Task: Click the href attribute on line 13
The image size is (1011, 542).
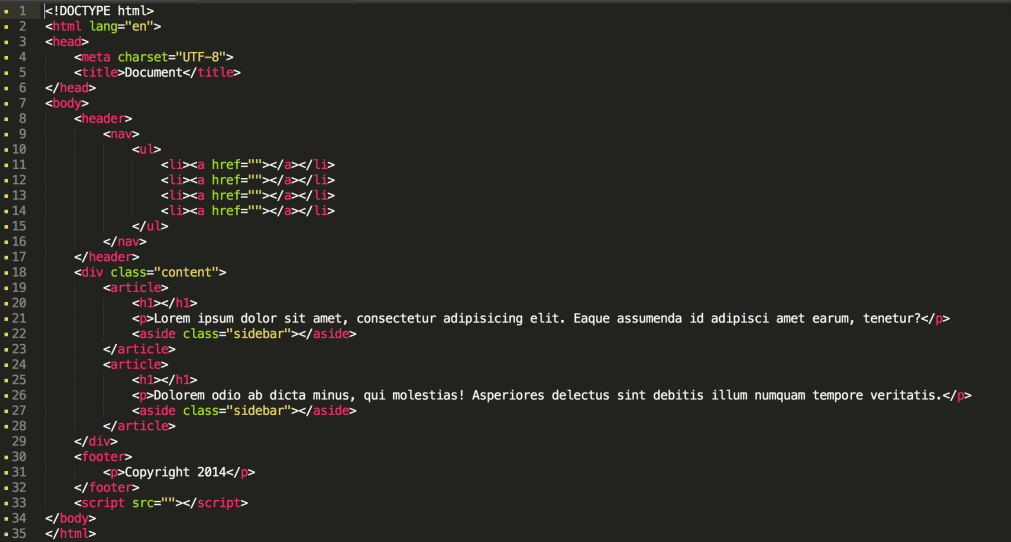Action: pos(237,196)
